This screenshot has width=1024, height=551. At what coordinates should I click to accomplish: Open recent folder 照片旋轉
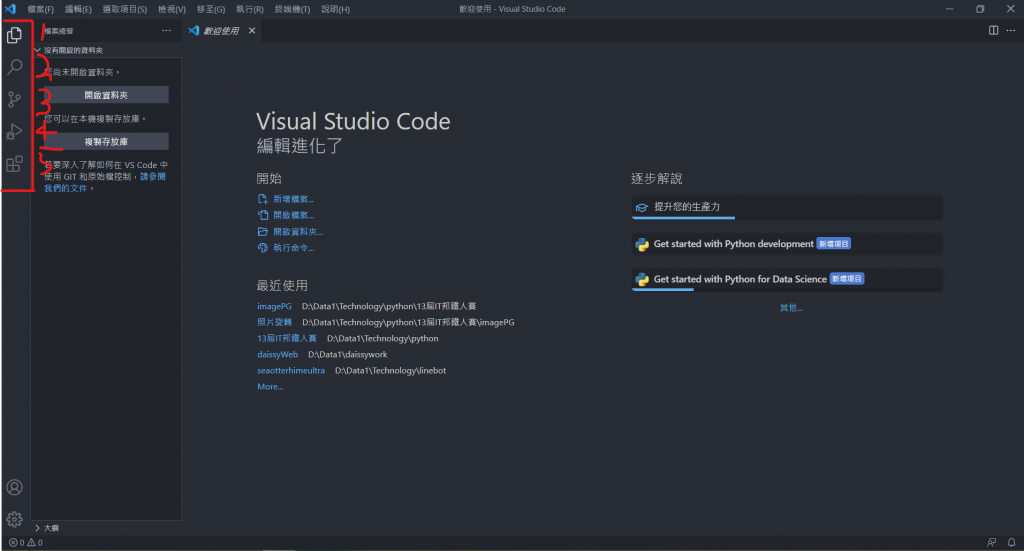pyautogui.click(x=274, y=323)
